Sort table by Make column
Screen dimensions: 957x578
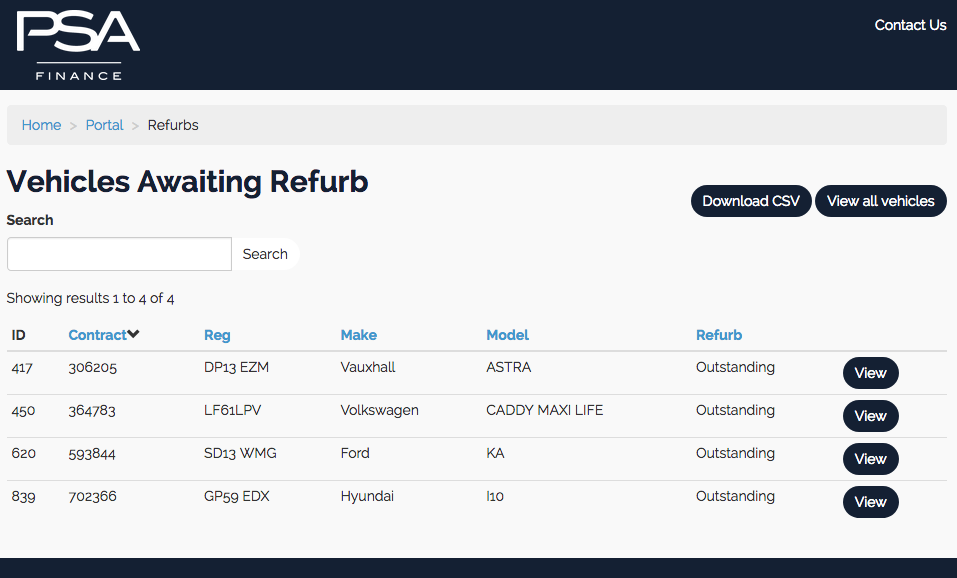click(x=358, y=335)
